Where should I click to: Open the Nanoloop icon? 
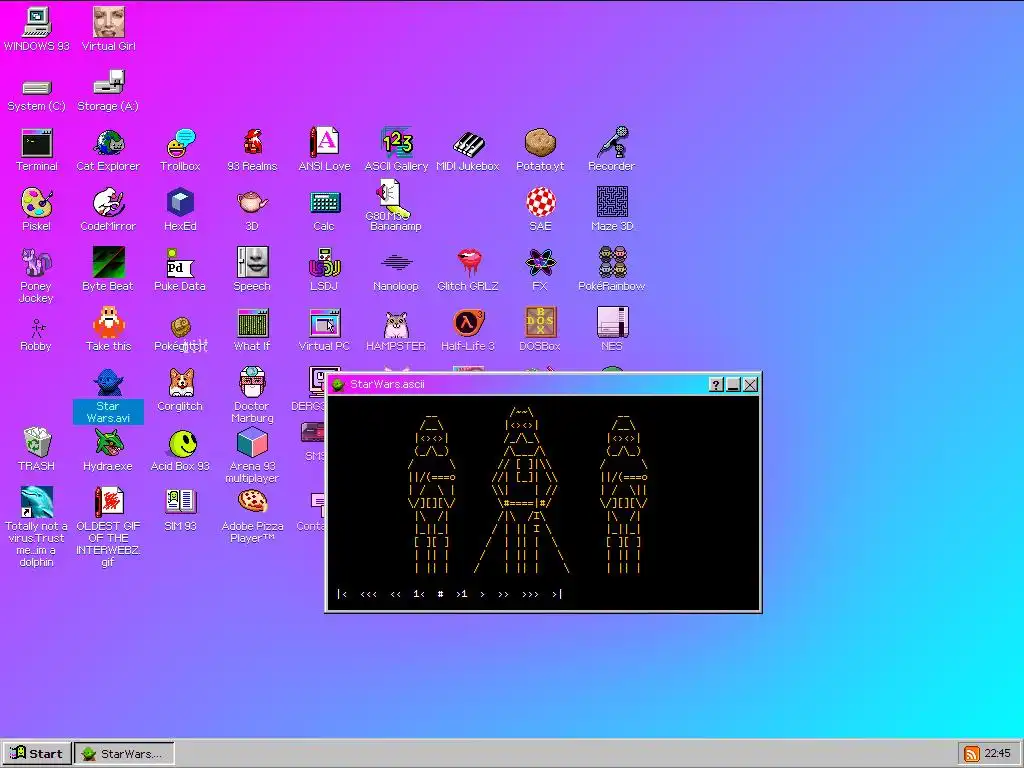(x=396, y=272)
